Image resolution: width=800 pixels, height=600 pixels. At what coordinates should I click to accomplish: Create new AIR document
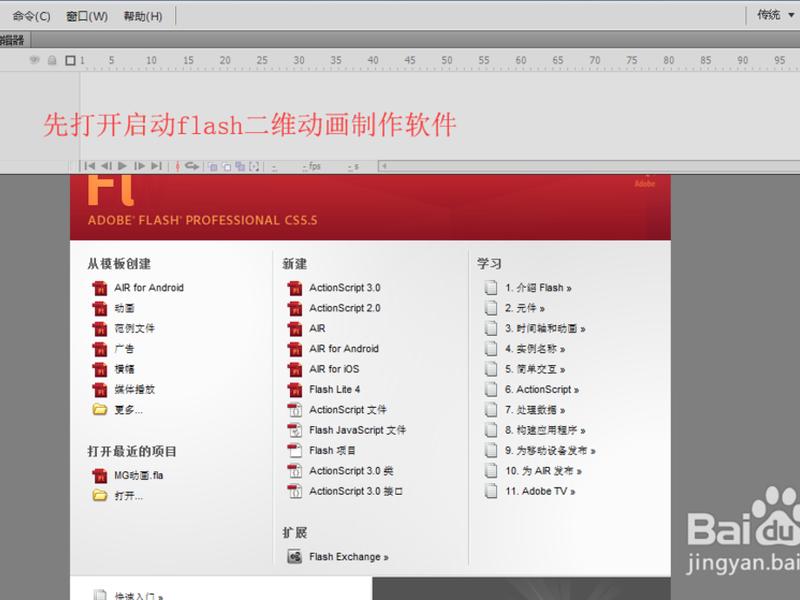click(x=317, y=329)
